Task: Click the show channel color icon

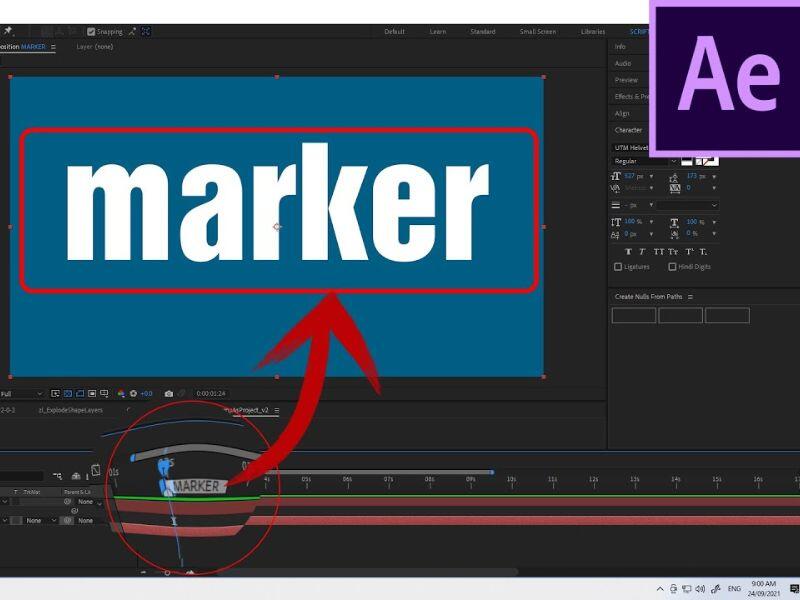Action: 120,394
